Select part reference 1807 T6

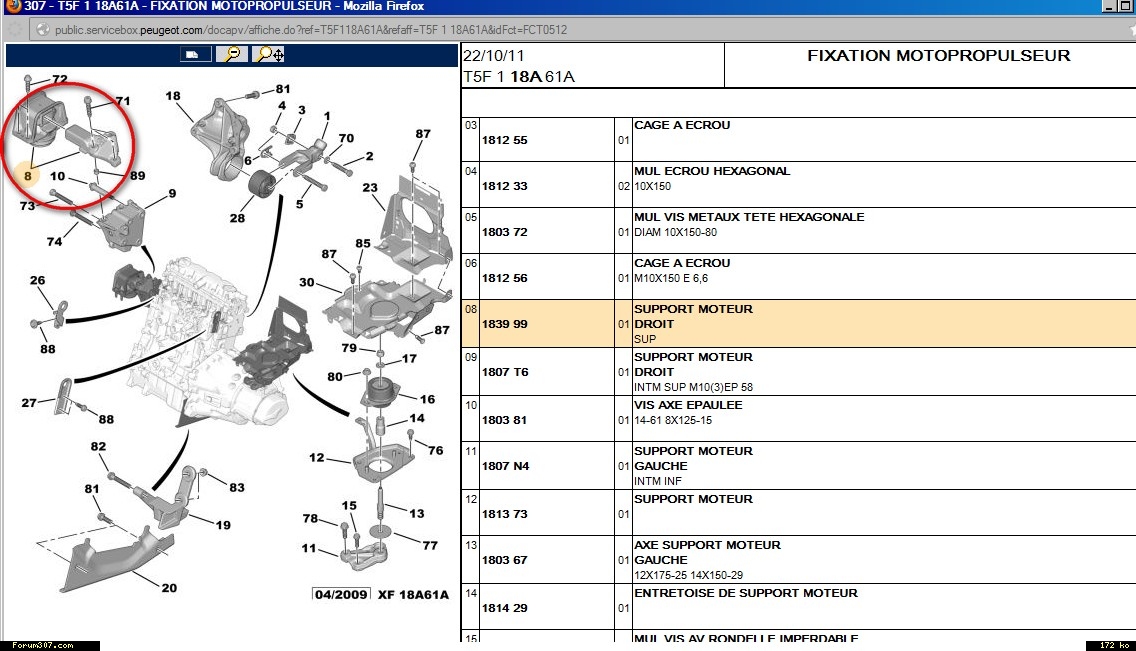505,371
